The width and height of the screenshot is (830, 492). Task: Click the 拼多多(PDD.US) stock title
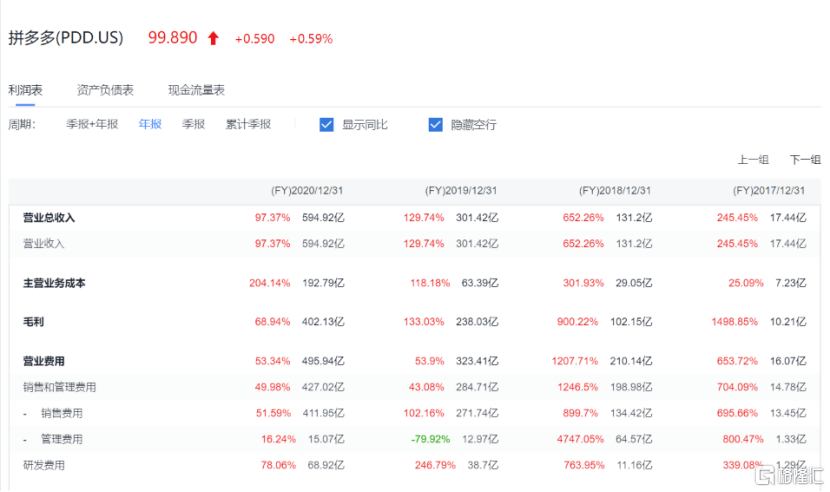tap(66, 38)
